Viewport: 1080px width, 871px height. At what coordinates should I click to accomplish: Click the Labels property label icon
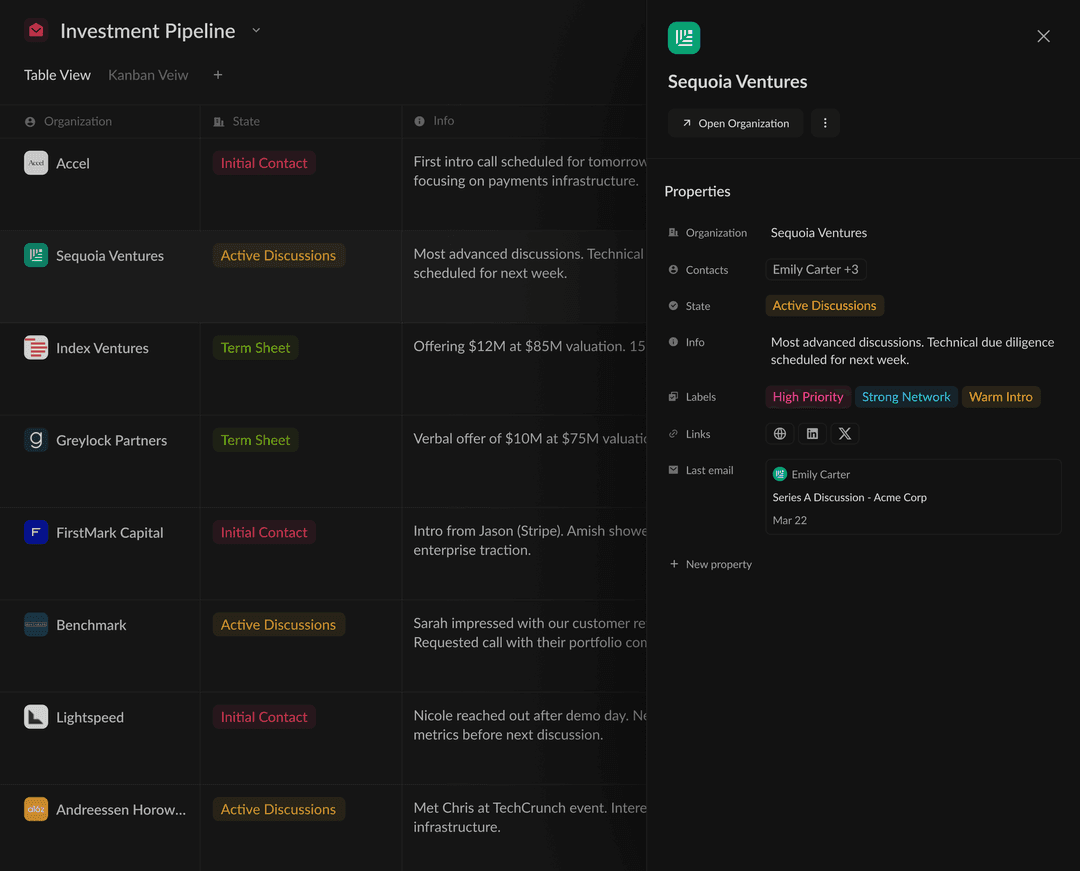tap(673, 397)
